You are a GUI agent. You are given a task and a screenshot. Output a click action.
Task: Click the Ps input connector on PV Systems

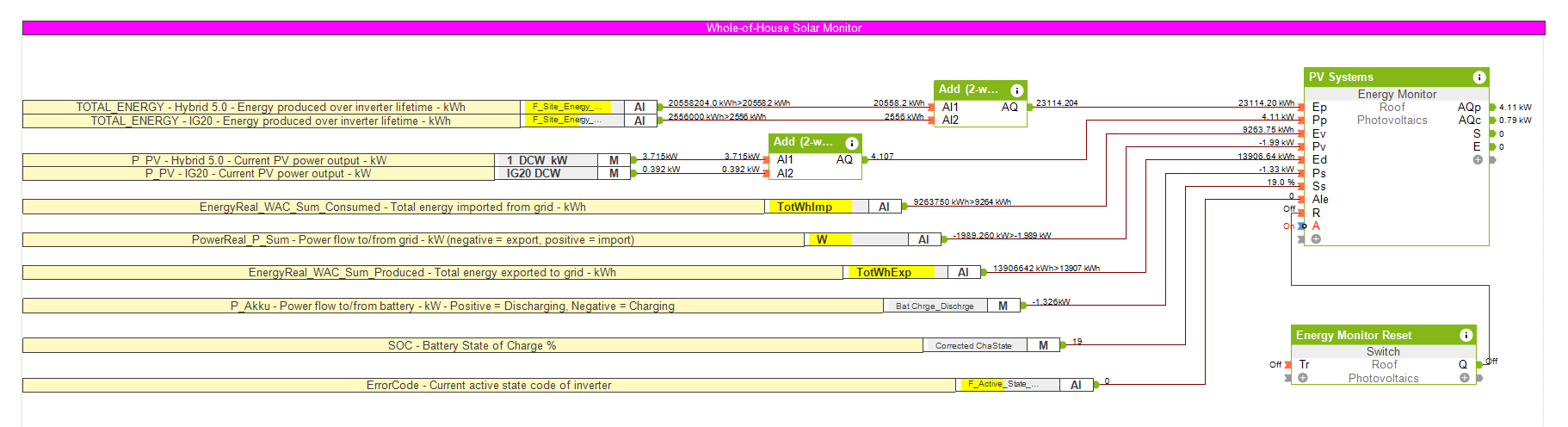click(1301, 173)
